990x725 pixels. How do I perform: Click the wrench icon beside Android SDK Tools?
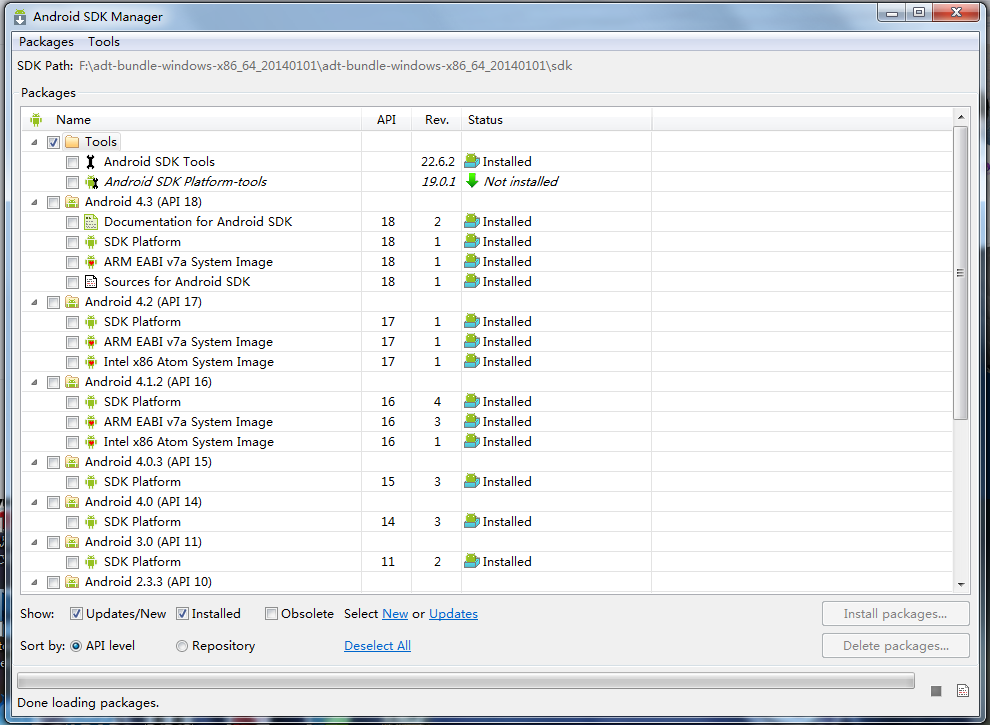coord(91,162)
